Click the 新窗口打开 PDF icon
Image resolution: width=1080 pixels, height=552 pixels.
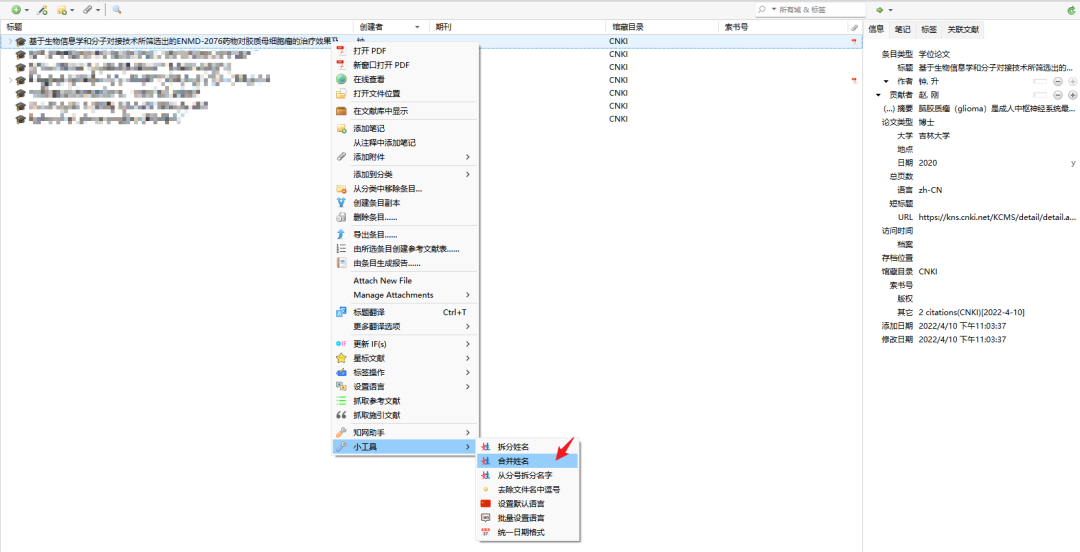(340, 65)
